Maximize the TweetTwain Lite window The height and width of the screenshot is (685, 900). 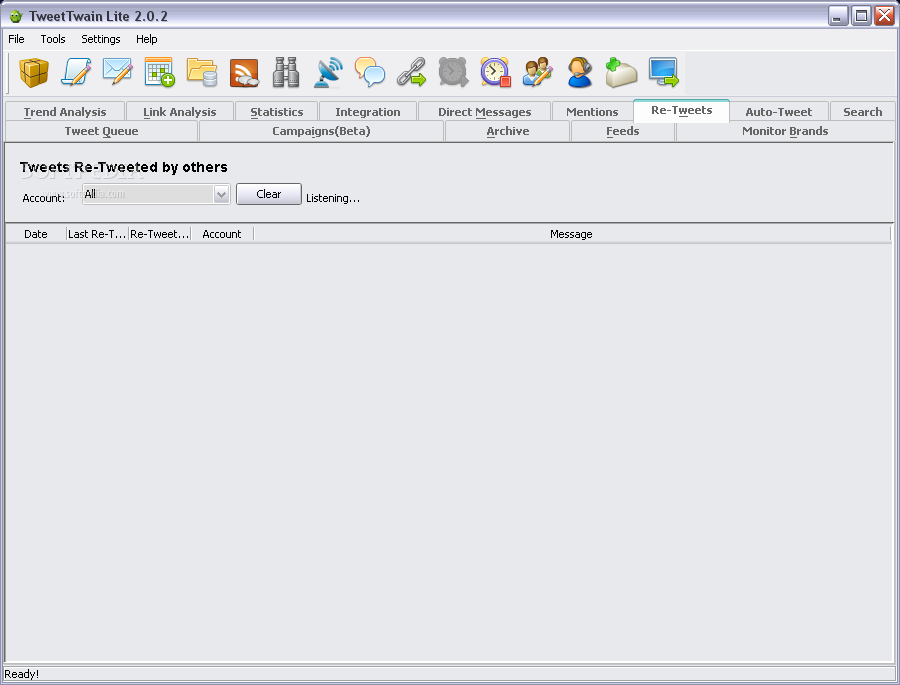pyautogui.click(x=861, y=16)
